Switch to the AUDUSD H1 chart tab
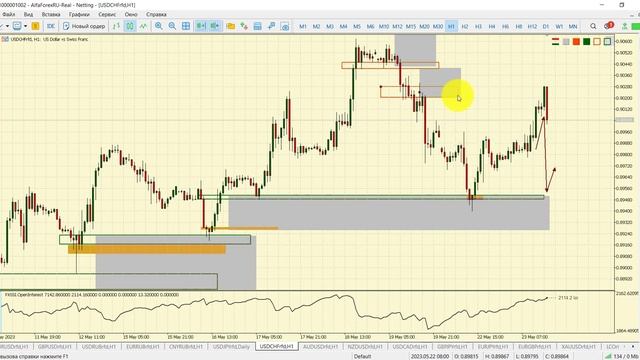 pos(320,347)
